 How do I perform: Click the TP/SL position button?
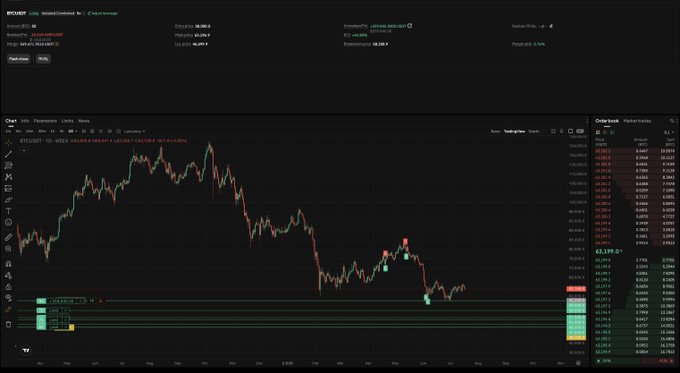[43, 59]
